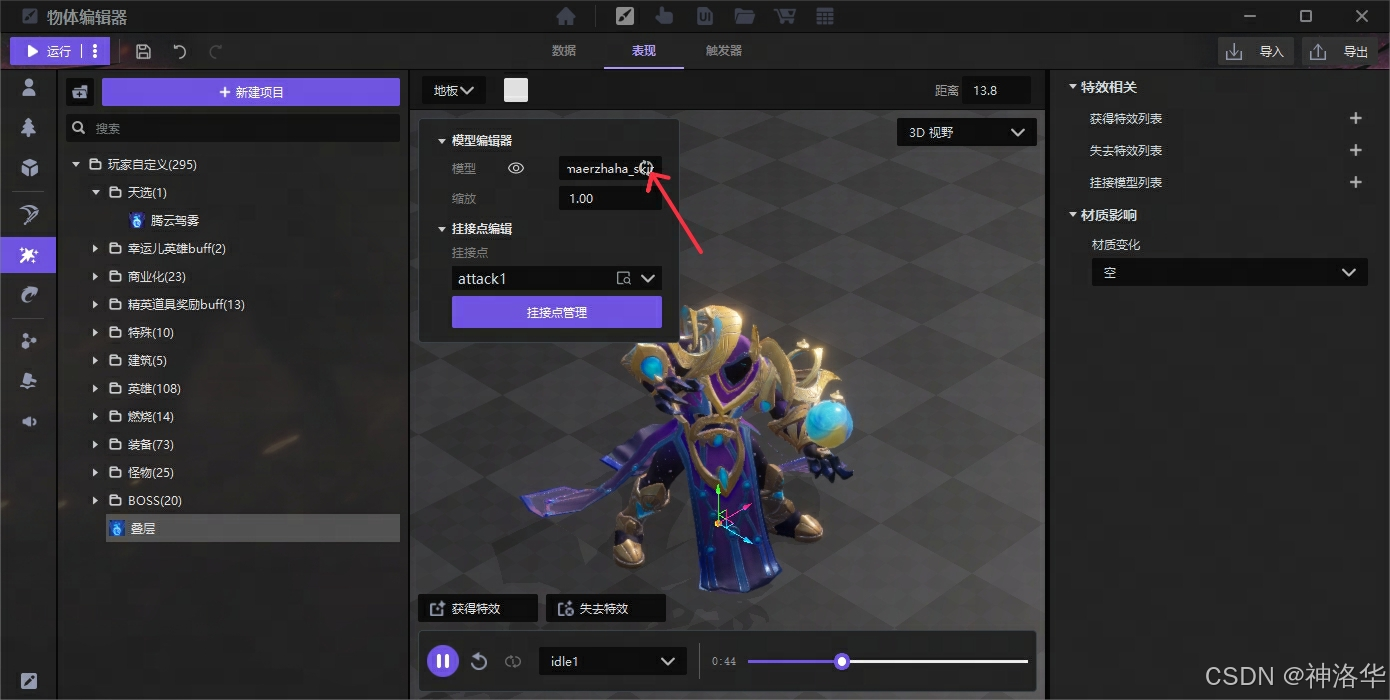Click the 缩放 scale input showing 1.00

pyautogui.click(x=610, y=198)
